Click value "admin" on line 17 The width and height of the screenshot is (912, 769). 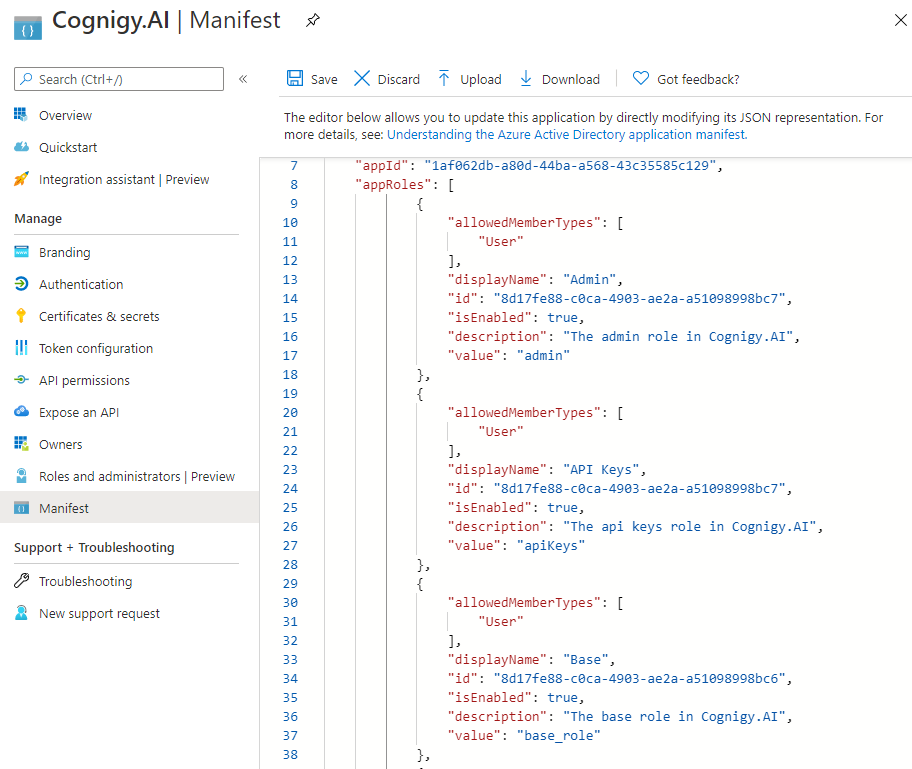[x=543, y=356]
